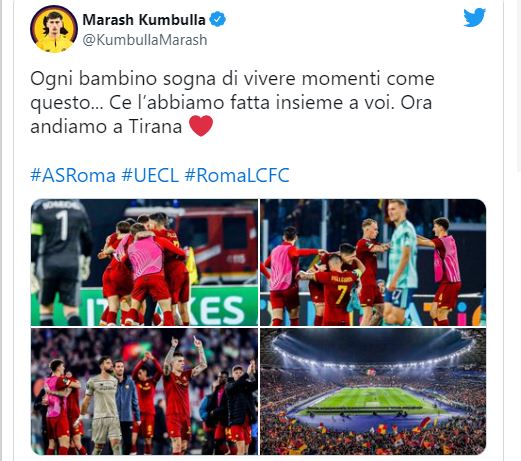Click the number 7 on the red shirt
Screen dimensions: 521x461
click(342, 294)
